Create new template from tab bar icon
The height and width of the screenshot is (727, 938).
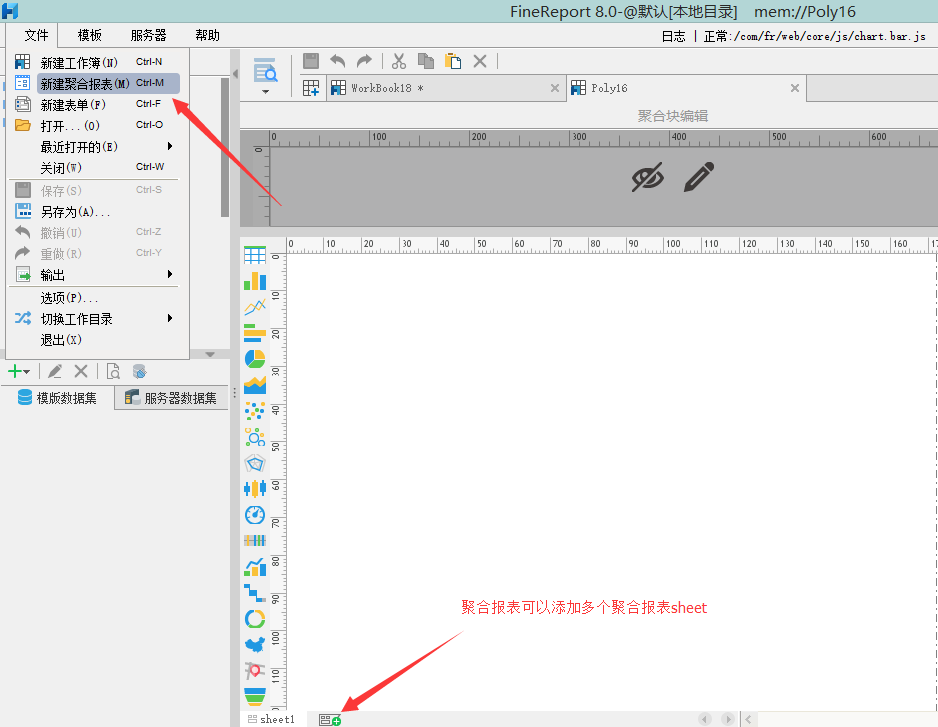tap(311, 89)
